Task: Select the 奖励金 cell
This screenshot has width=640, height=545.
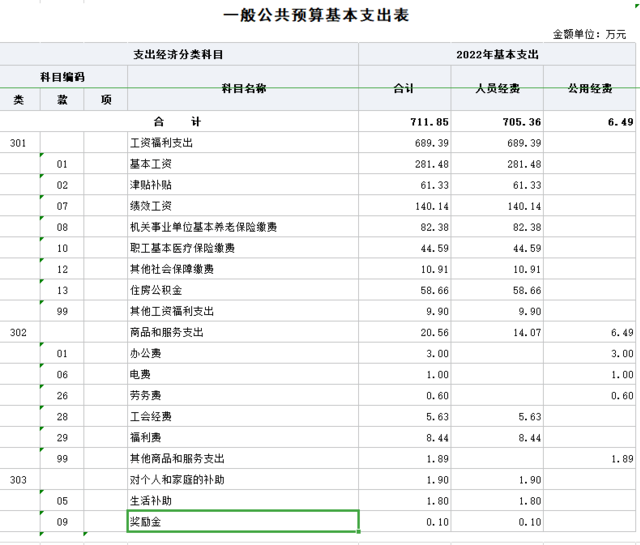Action: tap(242, 521)
